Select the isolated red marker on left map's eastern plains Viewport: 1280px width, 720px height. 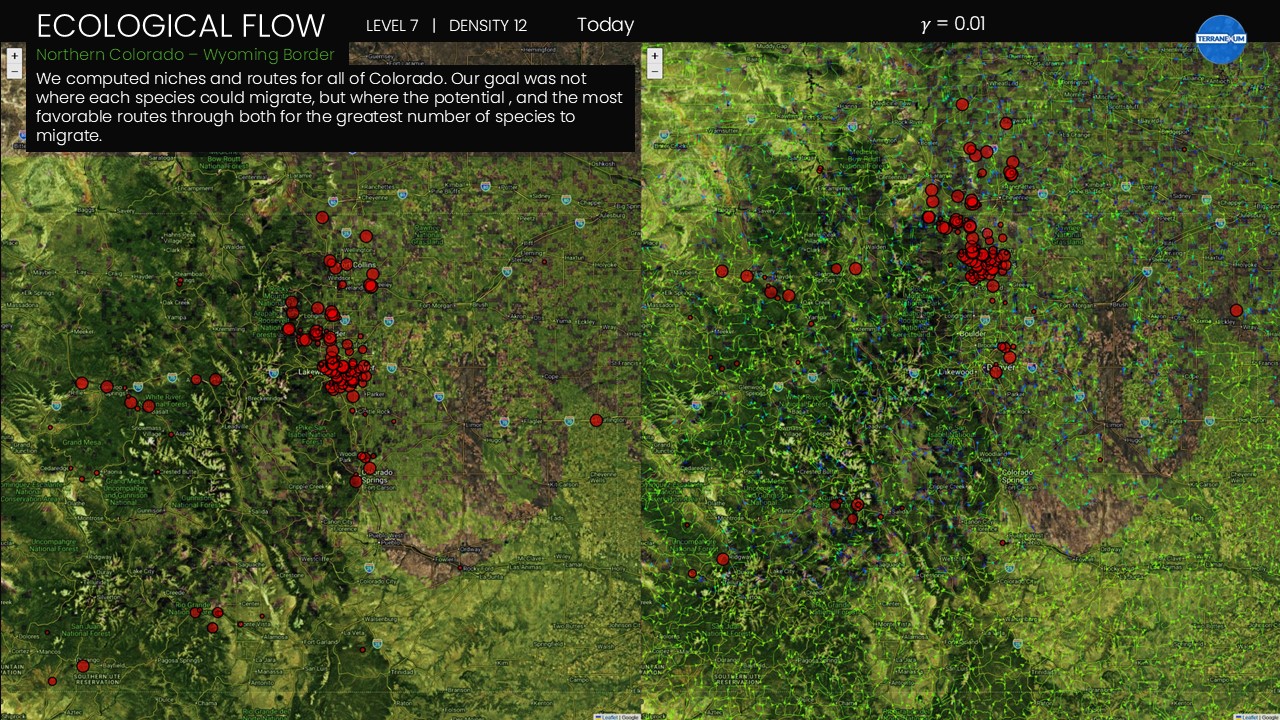click(x=596, y=421)
